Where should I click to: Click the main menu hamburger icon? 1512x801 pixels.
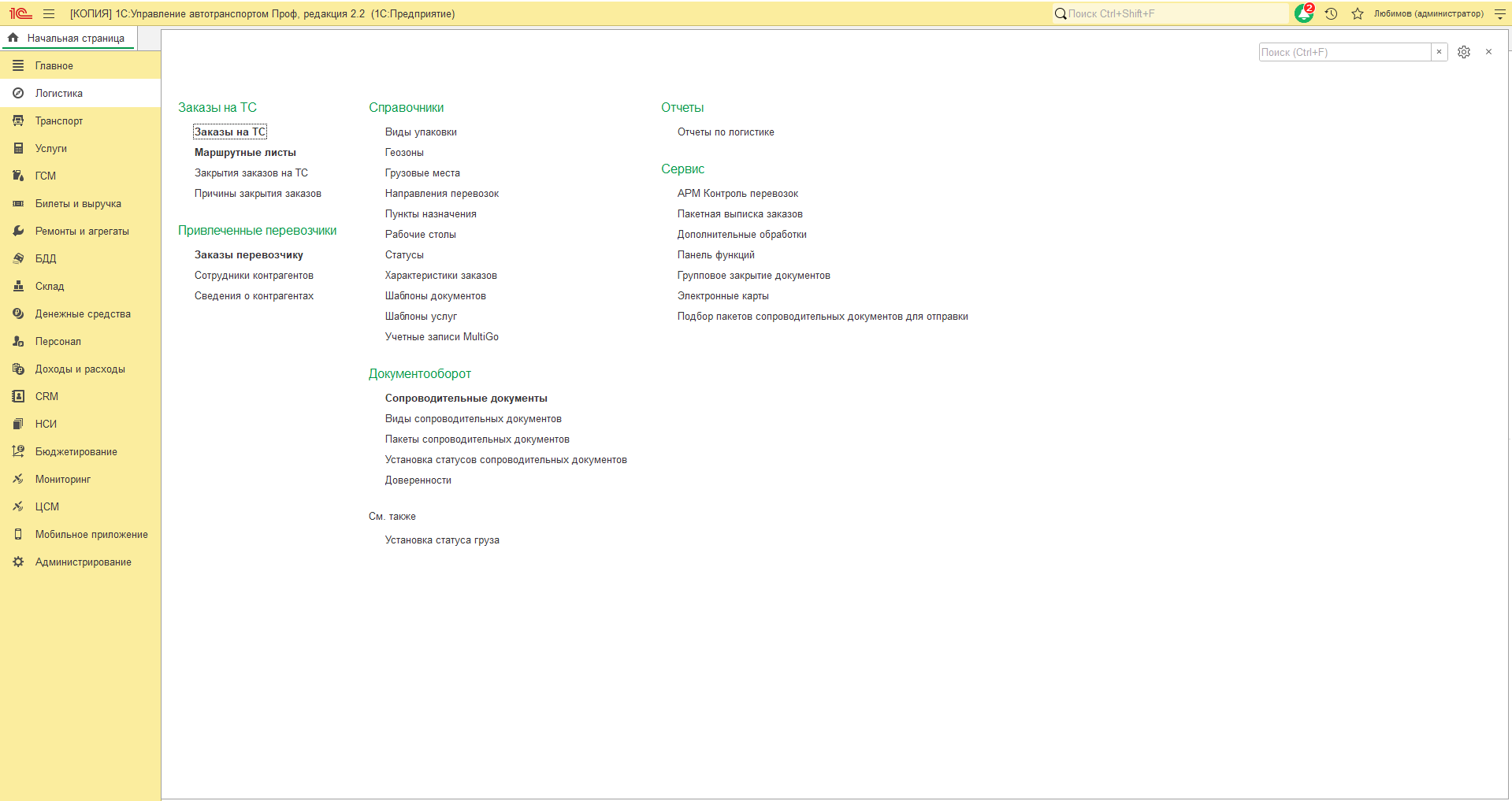click(49, 13)
